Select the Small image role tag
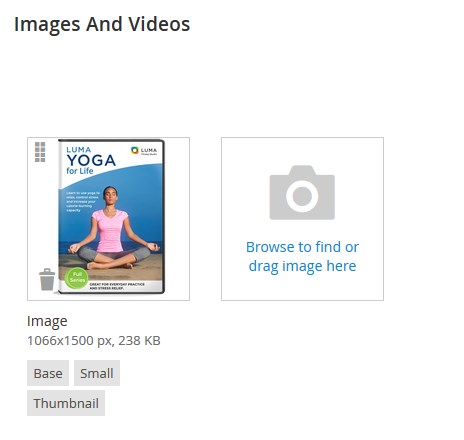The image size is (464, 440). pyautogui.click(x=97, y=373)
